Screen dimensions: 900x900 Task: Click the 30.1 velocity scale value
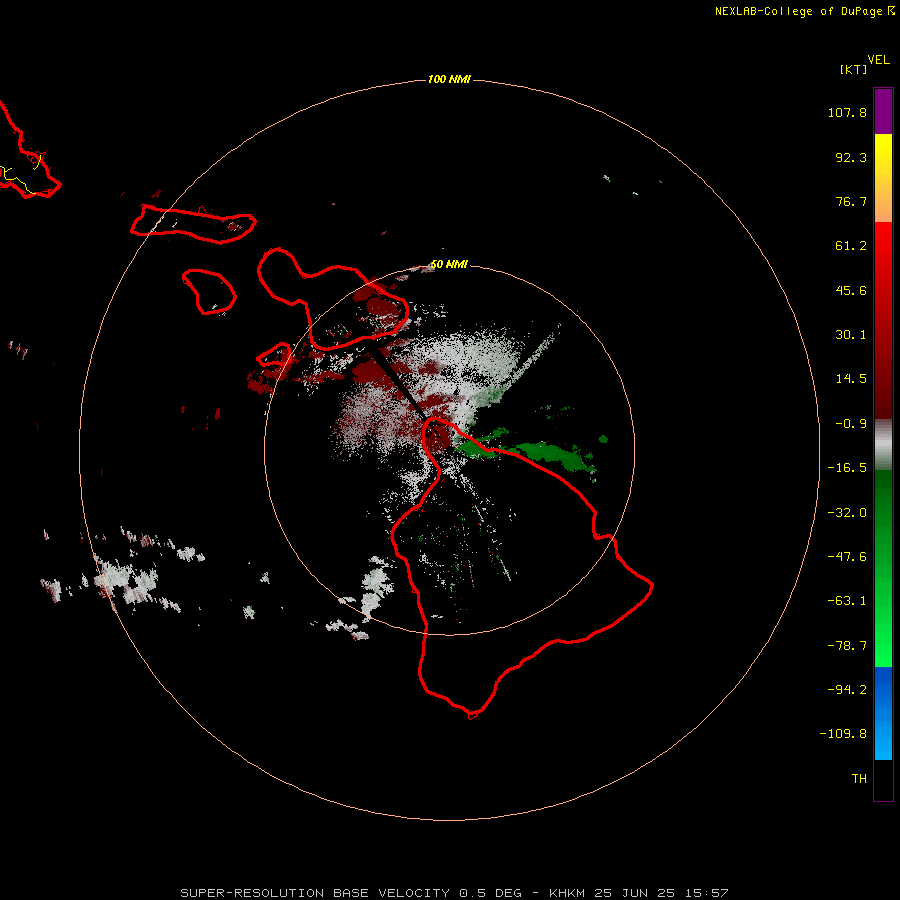[851, 335]
